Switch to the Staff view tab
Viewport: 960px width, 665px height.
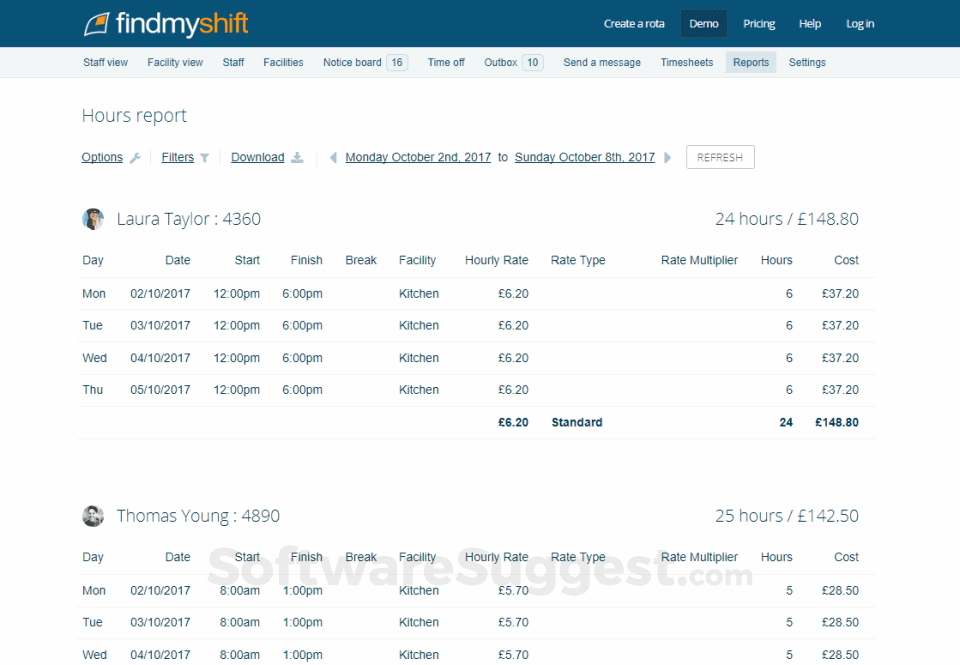tap(105, 62)
